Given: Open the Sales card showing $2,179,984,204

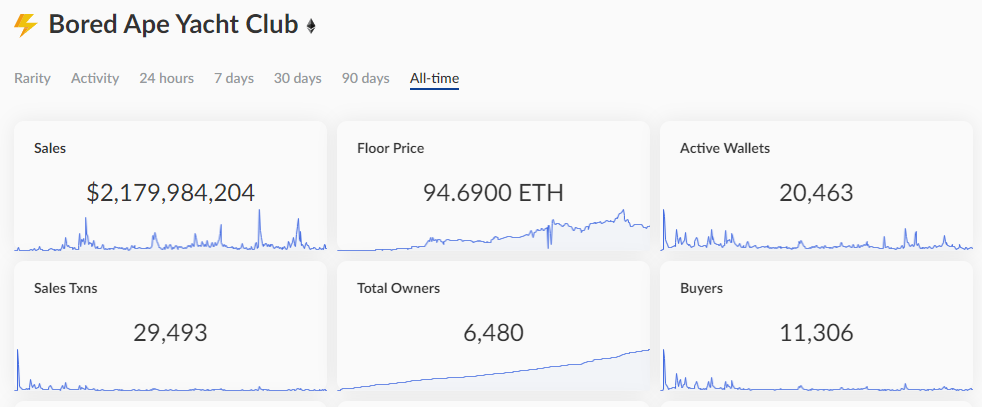Looking at the screenshot, I should 170,150.
